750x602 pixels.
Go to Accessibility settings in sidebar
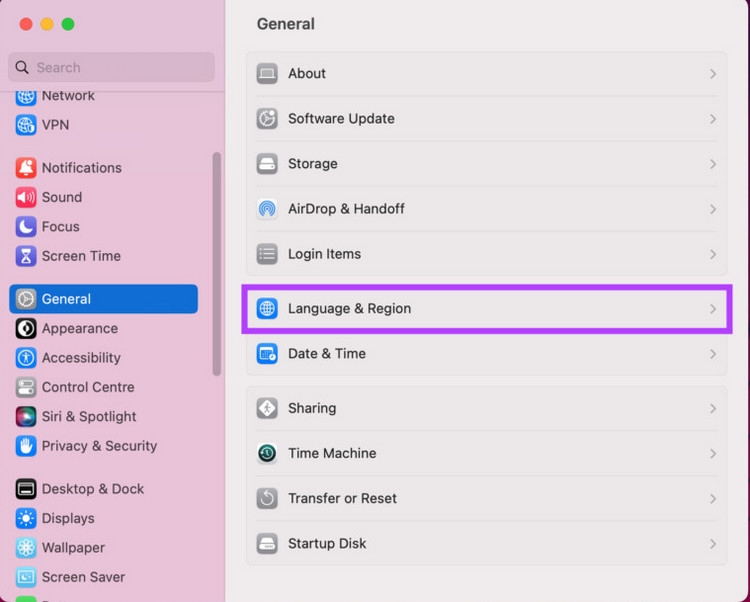point(81,358)
